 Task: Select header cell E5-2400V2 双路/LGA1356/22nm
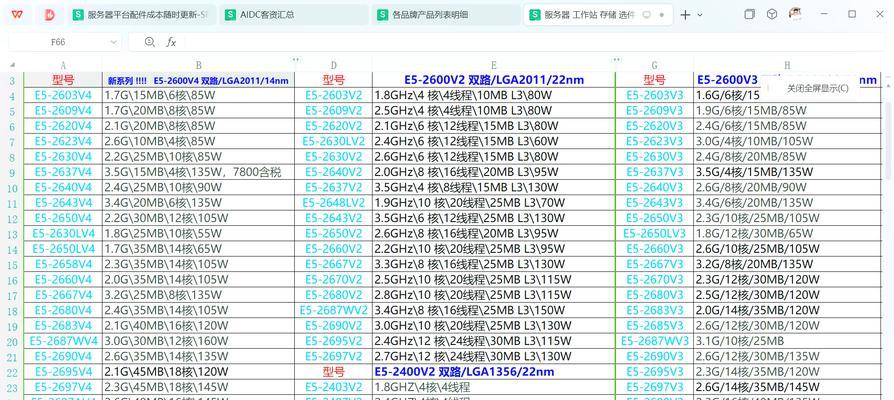494,372
